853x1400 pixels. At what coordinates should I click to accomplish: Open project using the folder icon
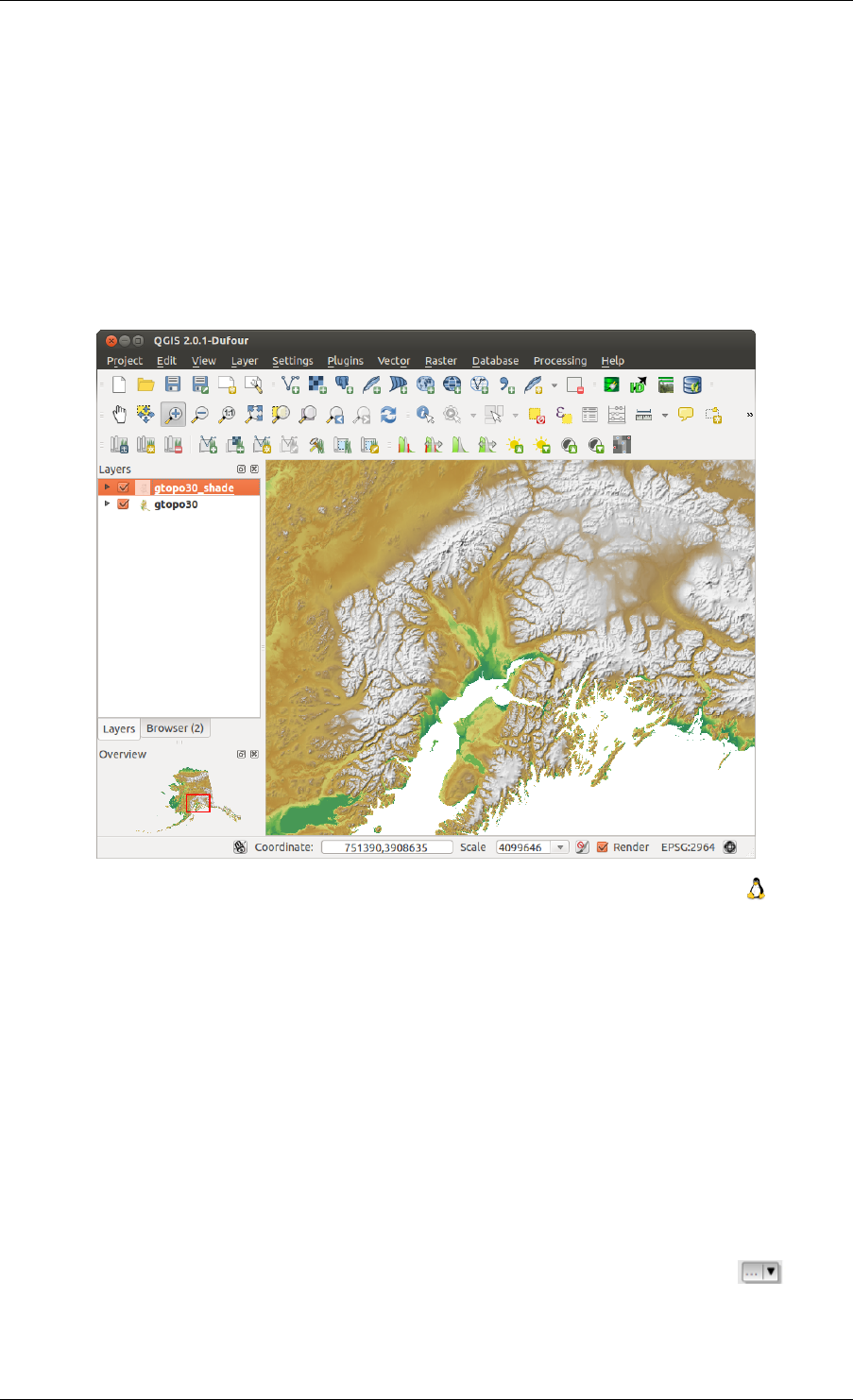[145, 384]
